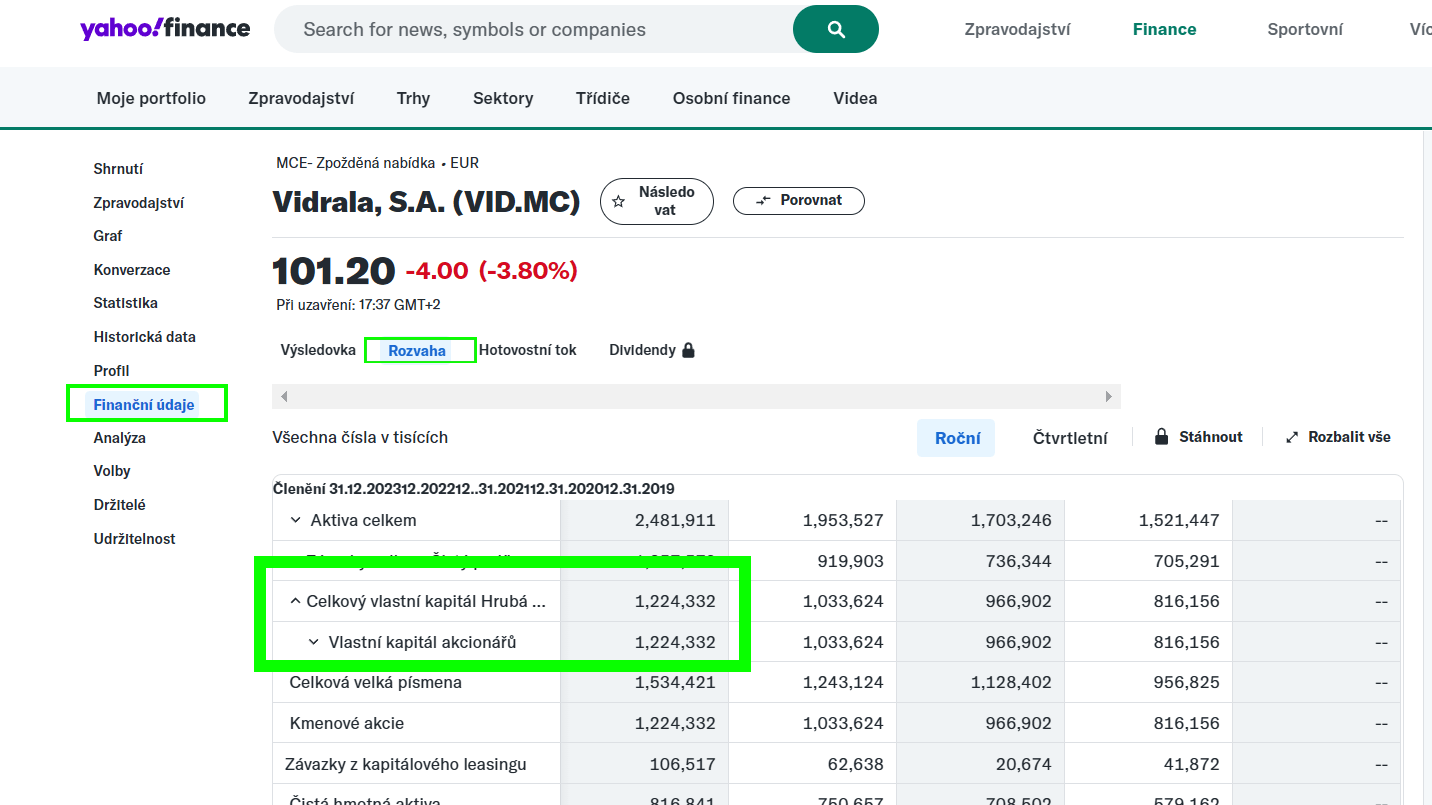The height and width of the screenshot is (805, 1432).
Task: Click the right arrow on the table scrollbar
Action: pyautogui.click(x=1107, y=396)
